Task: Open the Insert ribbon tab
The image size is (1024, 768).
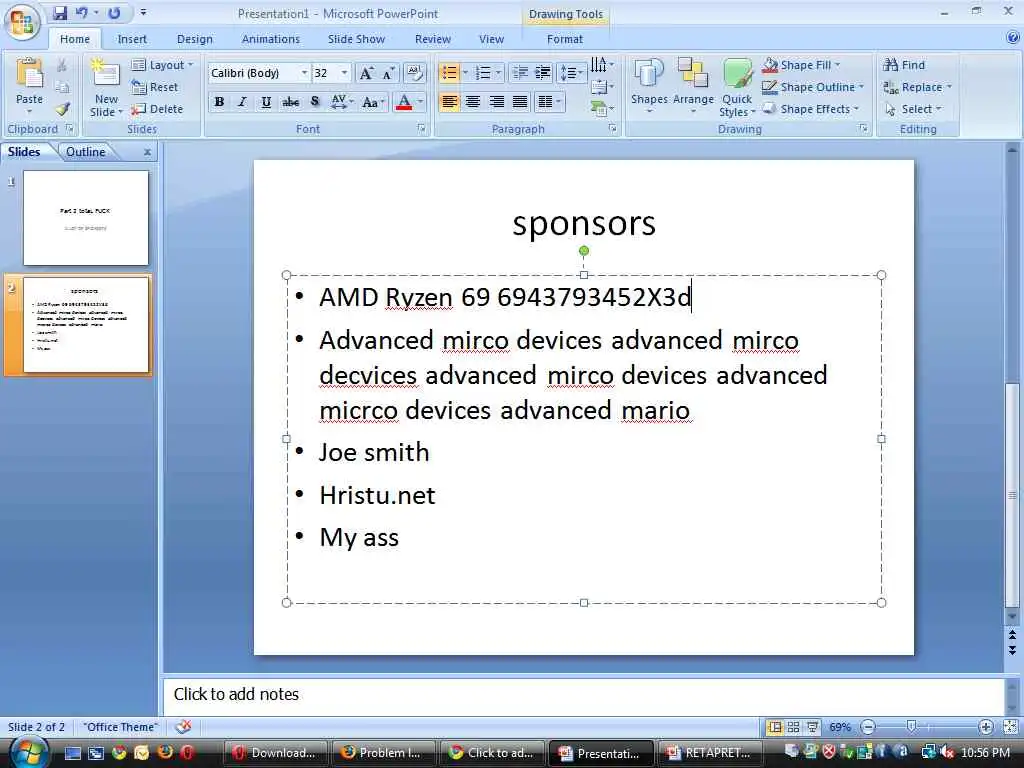Action: [132, 39]
